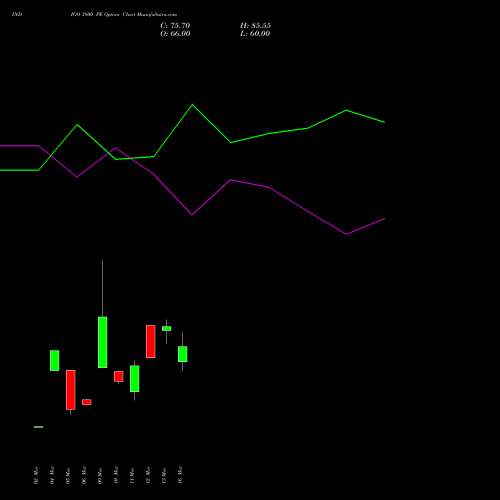Click the close price value C: 75.70
The width and height of the screenshot is (500, 500).
[x=175, y=26]
